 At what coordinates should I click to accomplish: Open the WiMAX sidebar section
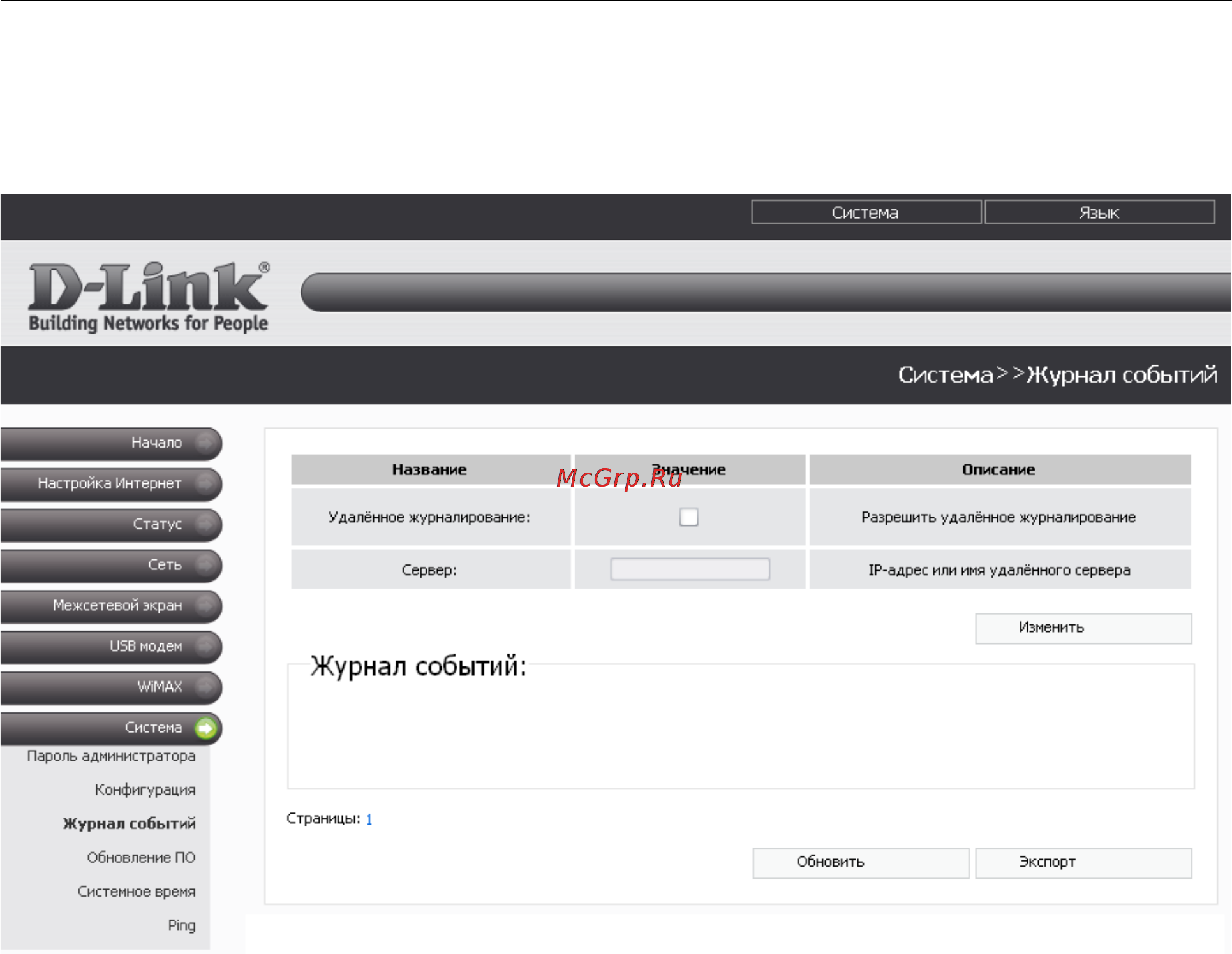111,687
